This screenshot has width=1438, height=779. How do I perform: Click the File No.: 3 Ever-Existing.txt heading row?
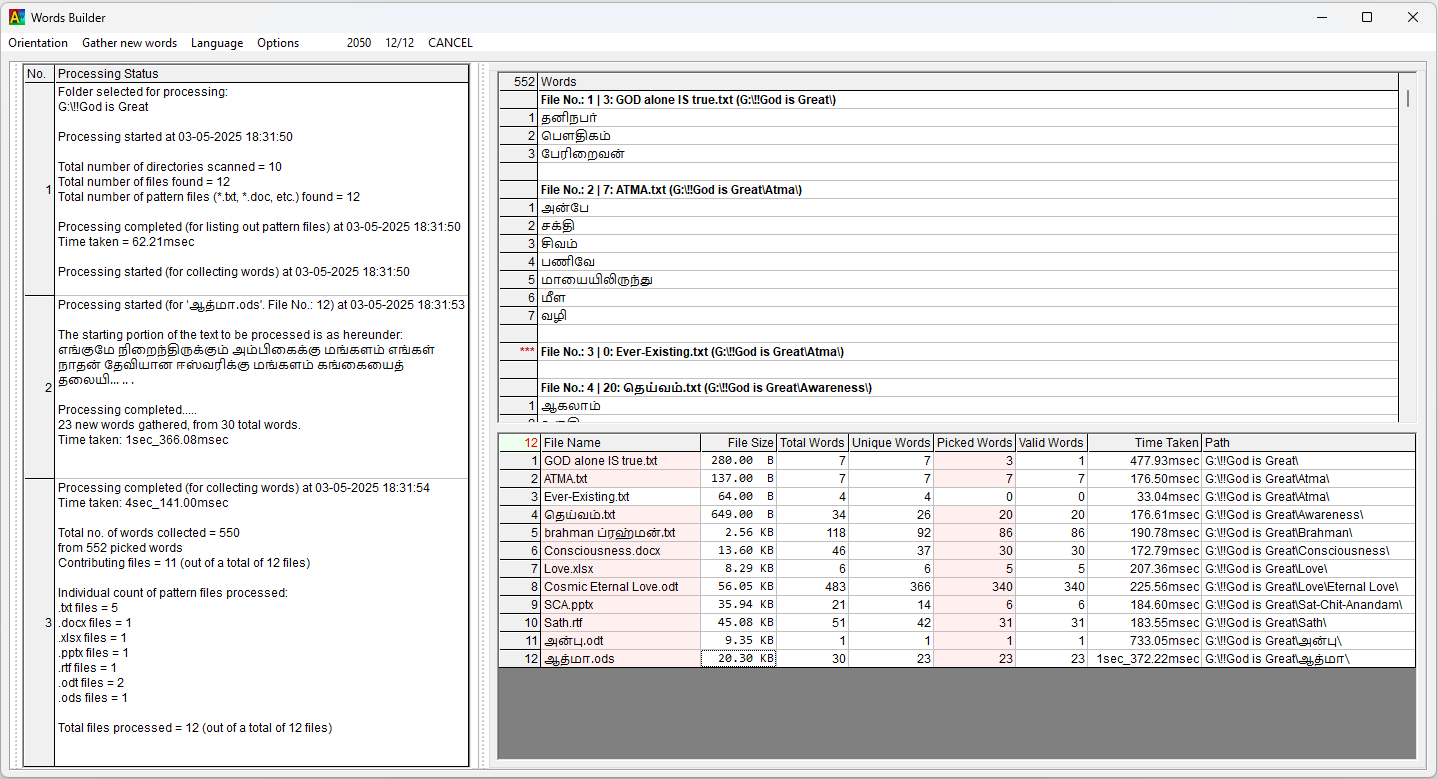pos(967,352)
